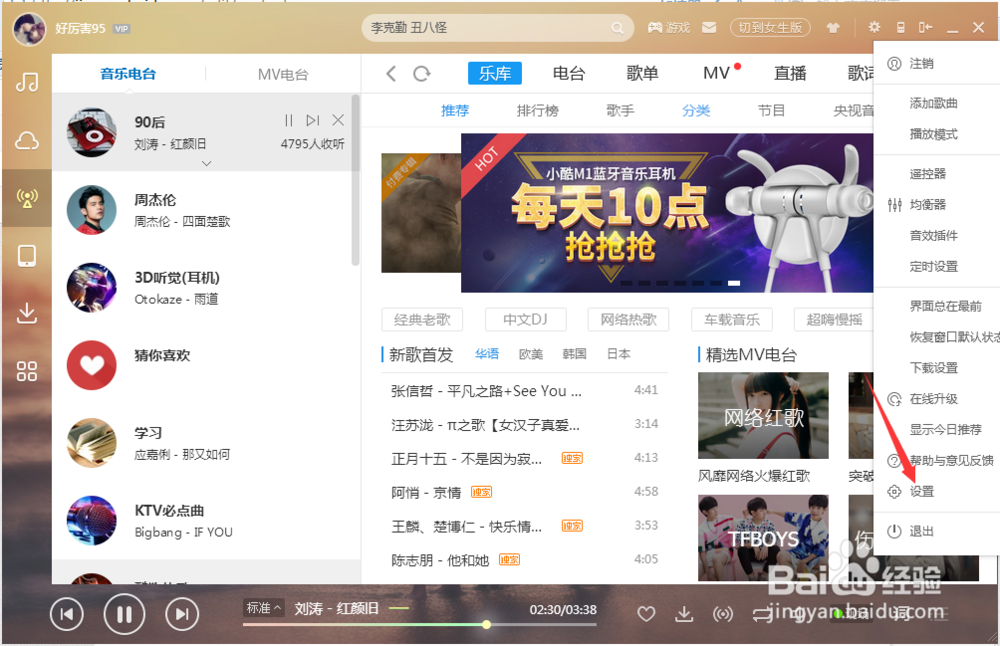This screenshot has width=1000, height=646.
Task: Select the 电台 top tab
Action: coord(569,73)
